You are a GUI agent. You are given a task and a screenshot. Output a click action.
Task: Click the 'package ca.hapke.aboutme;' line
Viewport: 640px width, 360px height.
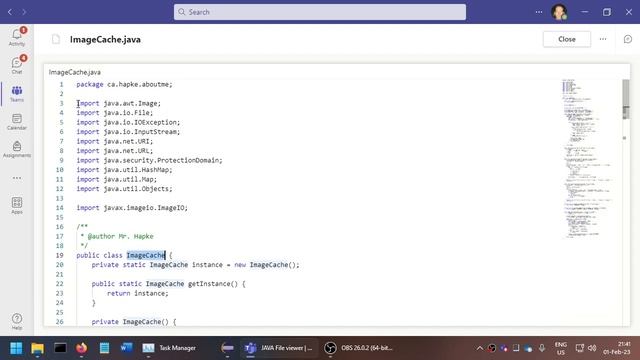pos(124,84)
